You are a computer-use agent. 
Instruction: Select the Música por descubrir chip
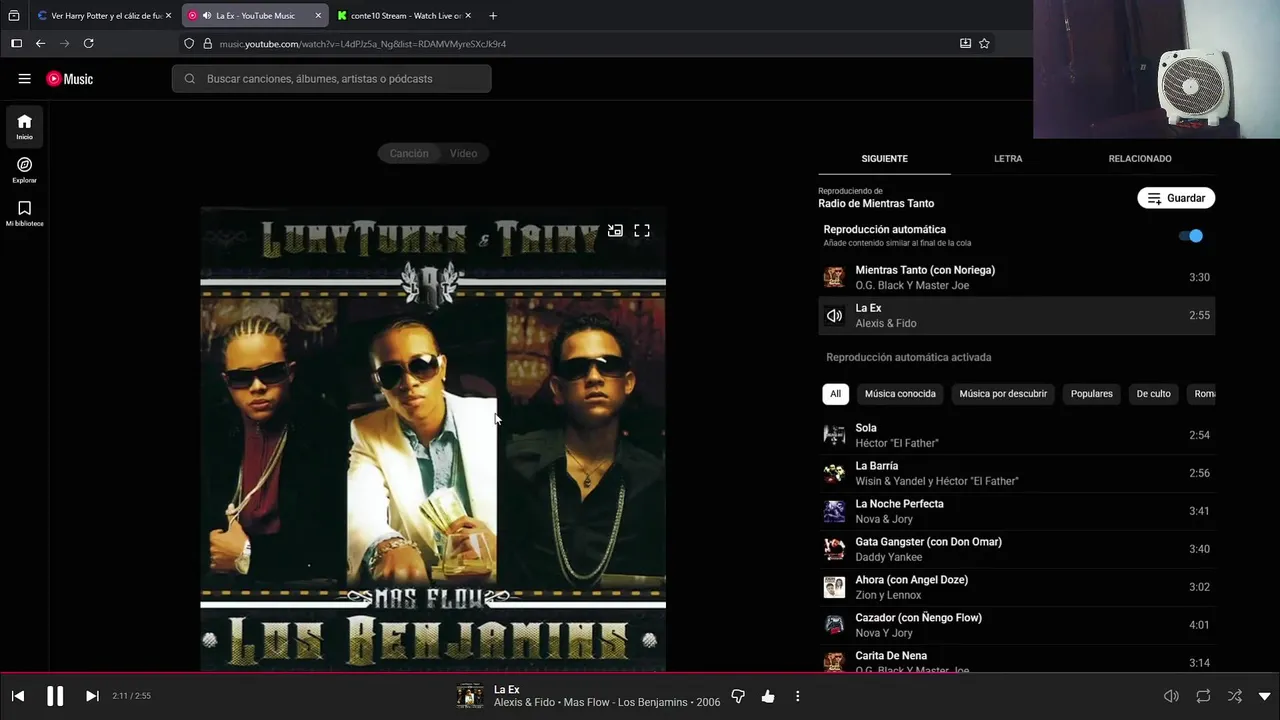click(1003, 394)
